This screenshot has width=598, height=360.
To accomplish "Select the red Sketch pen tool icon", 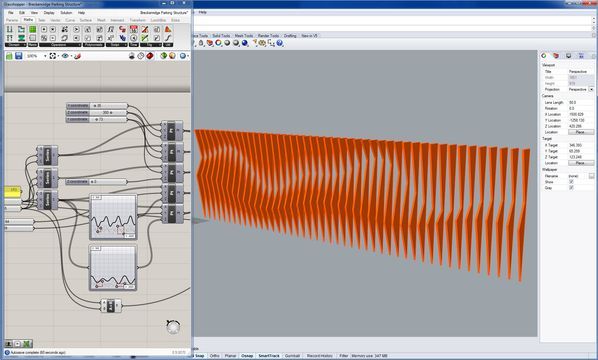I will click(77, 56).
